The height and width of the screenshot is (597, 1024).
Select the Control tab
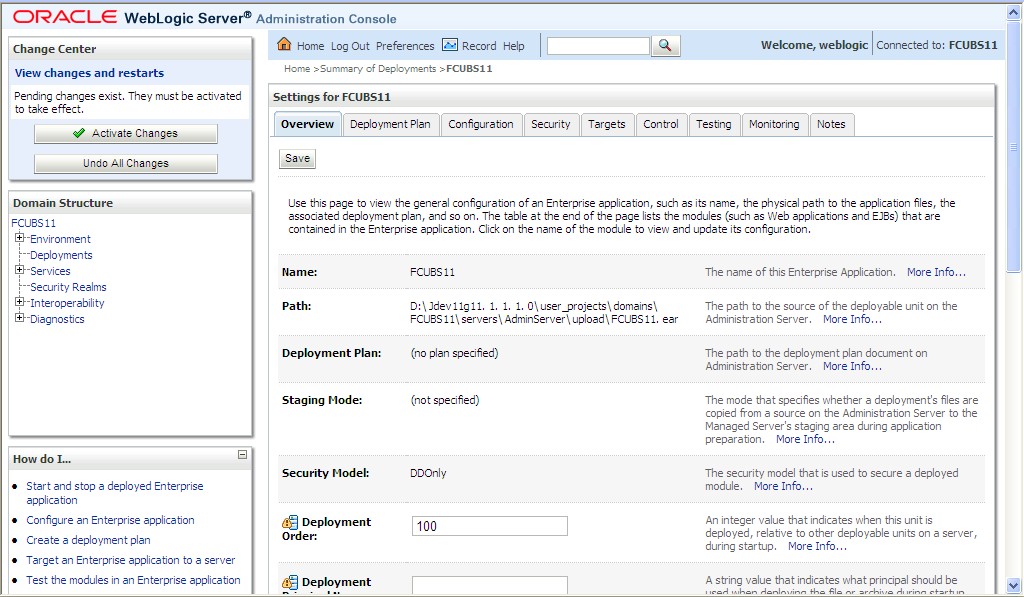click(x=661, y=124)
